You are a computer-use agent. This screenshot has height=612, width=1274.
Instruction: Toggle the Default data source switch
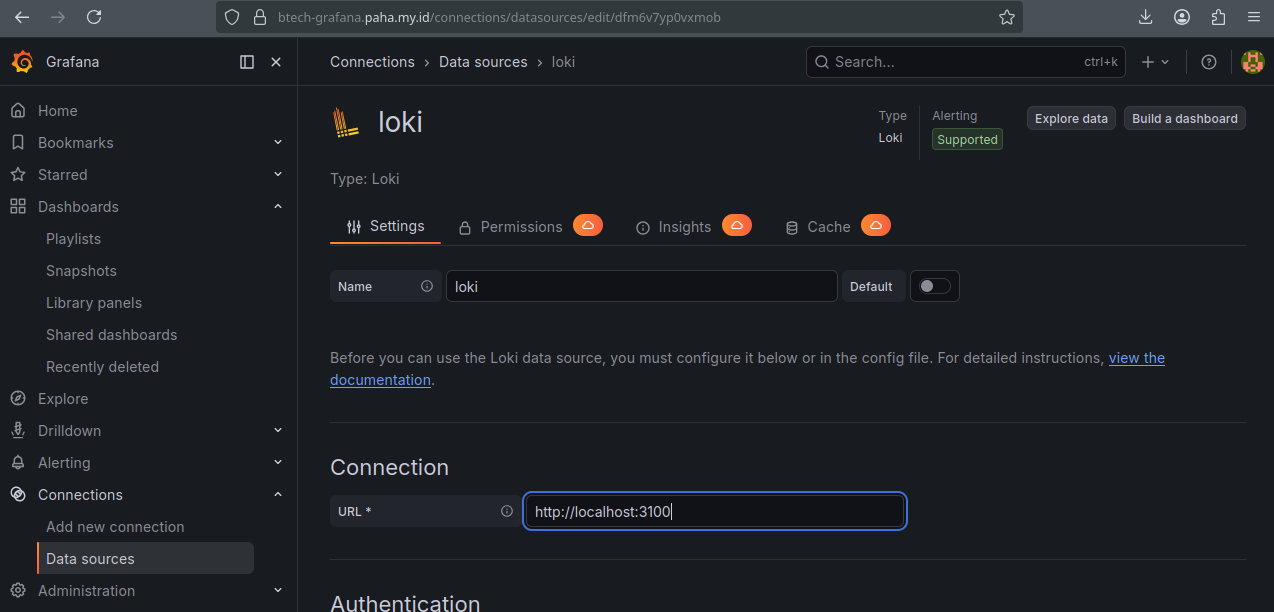pos(935,286)
